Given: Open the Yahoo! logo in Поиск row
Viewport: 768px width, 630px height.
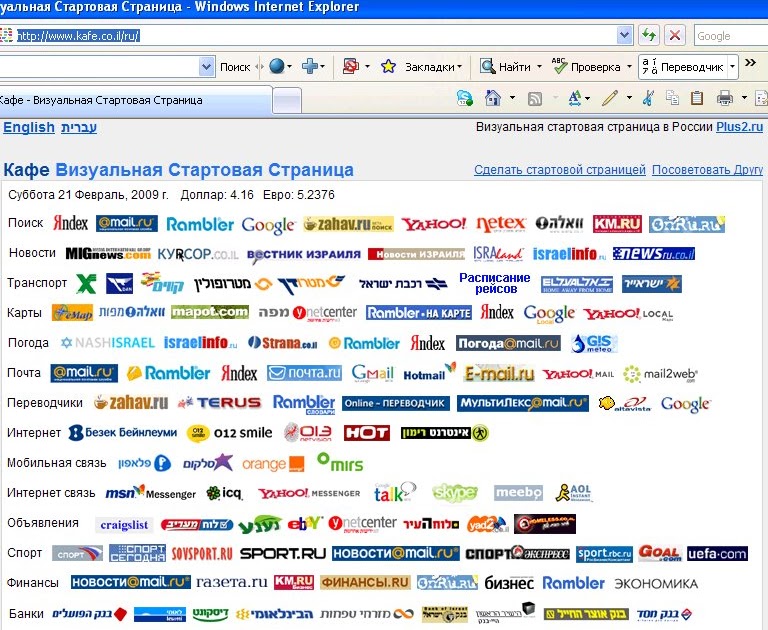Looking at the screenshot, I should coord(434,224).
